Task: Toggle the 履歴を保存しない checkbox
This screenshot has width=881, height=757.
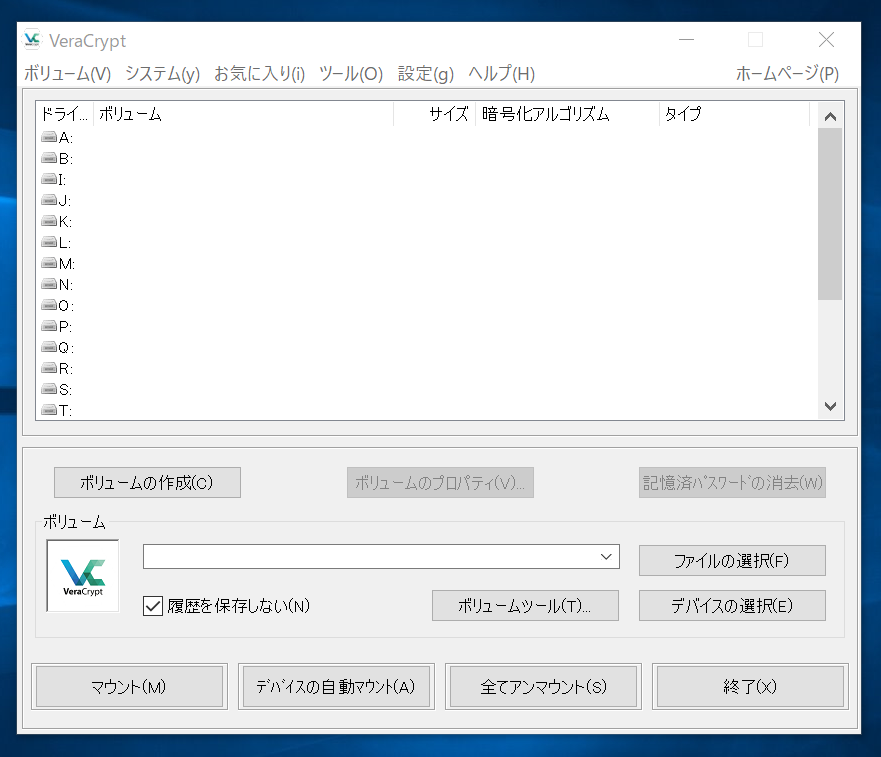Action: pos(153,605)
